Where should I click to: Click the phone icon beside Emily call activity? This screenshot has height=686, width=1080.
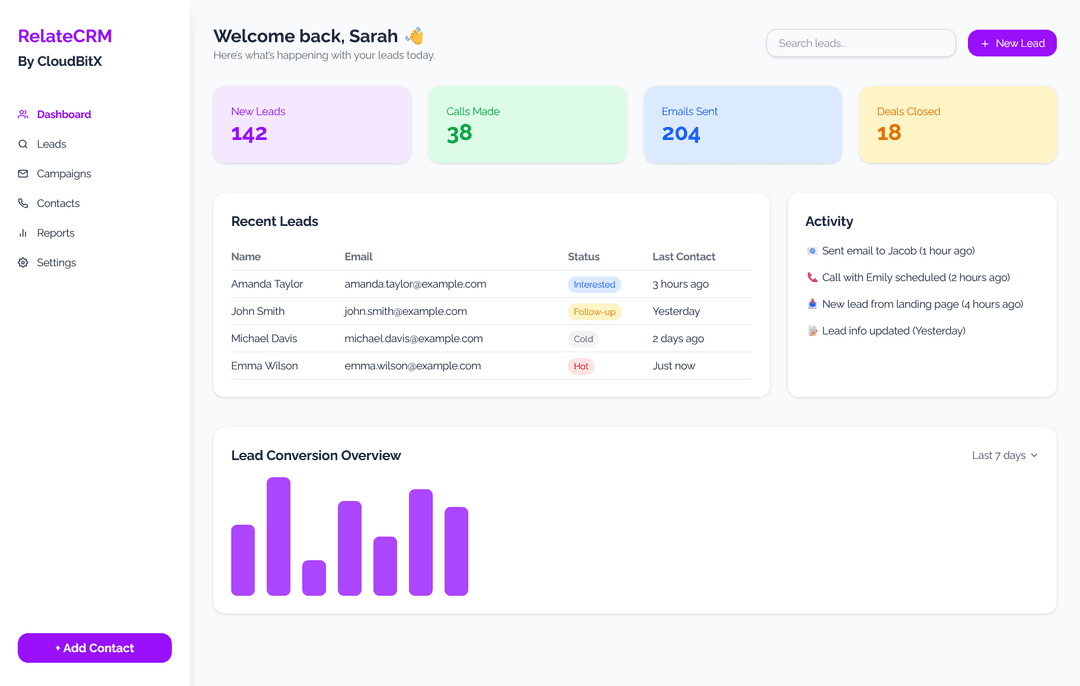[x=812, y=278]
